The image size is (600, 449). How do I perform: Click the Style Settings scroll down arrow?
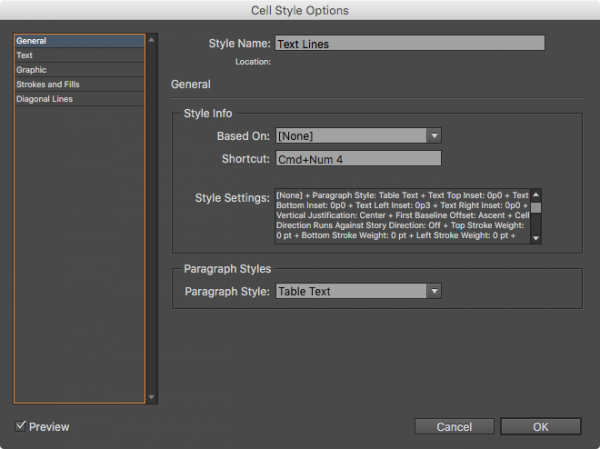(536, 239)
